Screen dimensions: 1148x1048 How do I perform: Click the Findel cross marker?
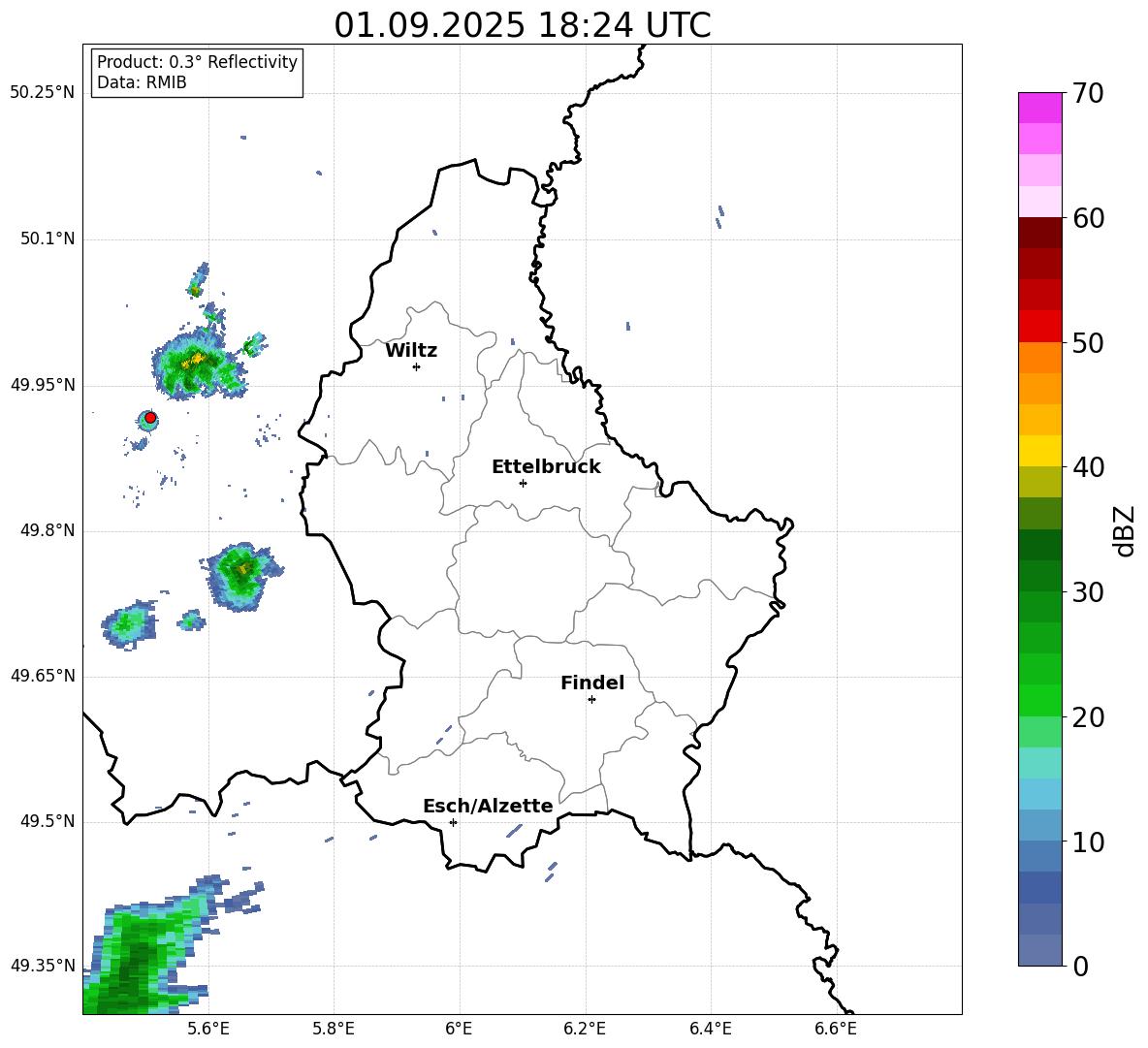click(591, 700)
